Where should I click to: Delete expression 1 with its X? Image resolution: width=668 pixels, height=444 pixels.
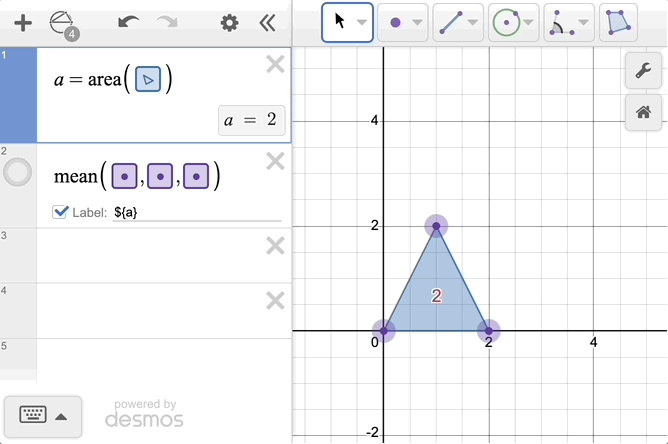[275, 65]
